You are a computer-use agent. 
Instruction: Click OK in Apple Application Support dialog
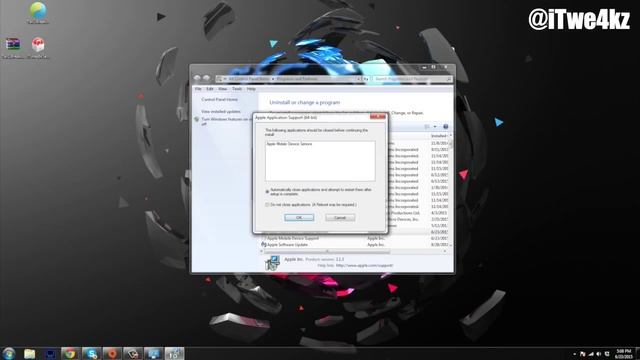coord(299,218)
